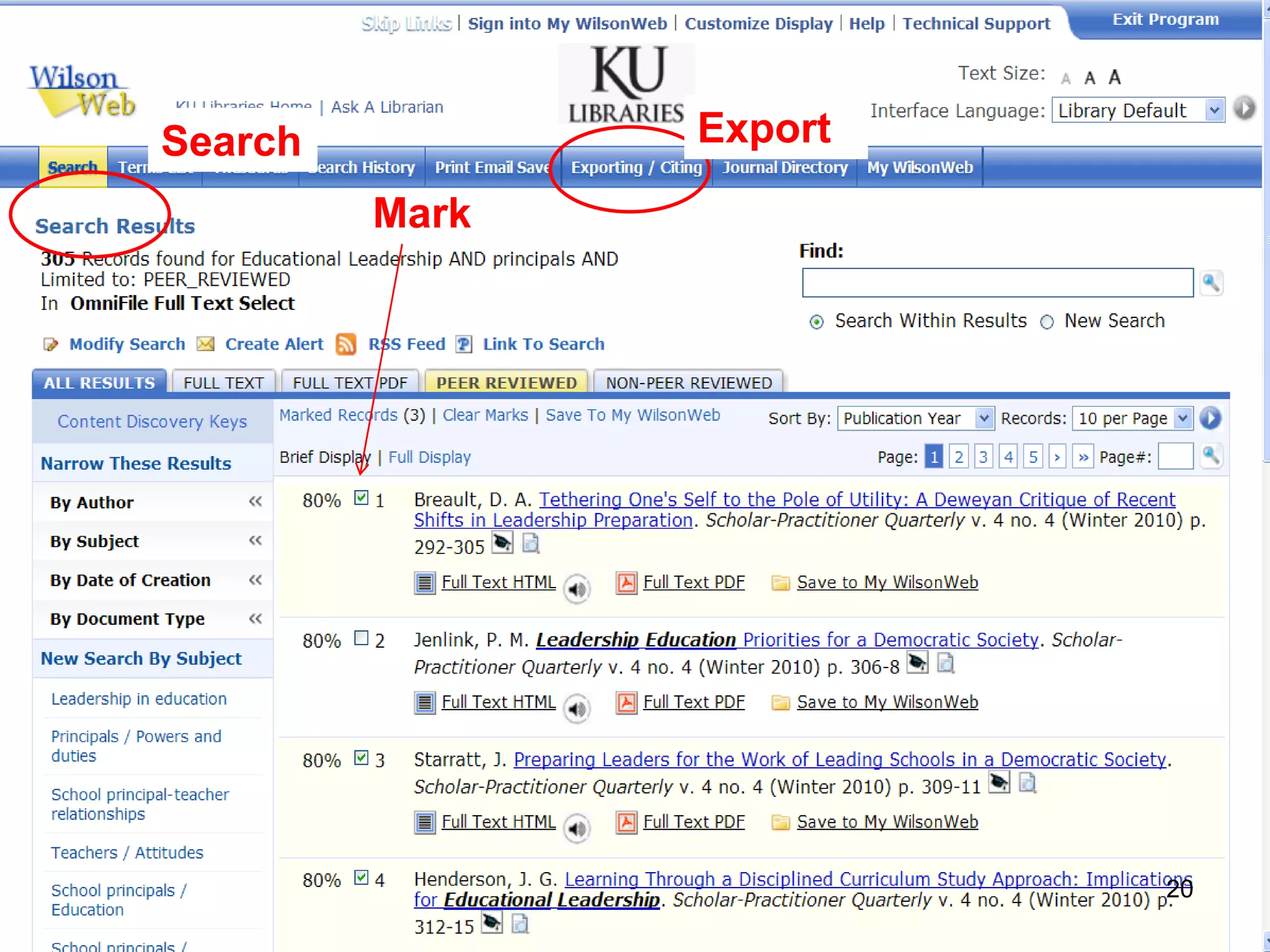1270x952 pixels.
Task: Uncheck the mark box for record 4
Action: coord(361,877)
